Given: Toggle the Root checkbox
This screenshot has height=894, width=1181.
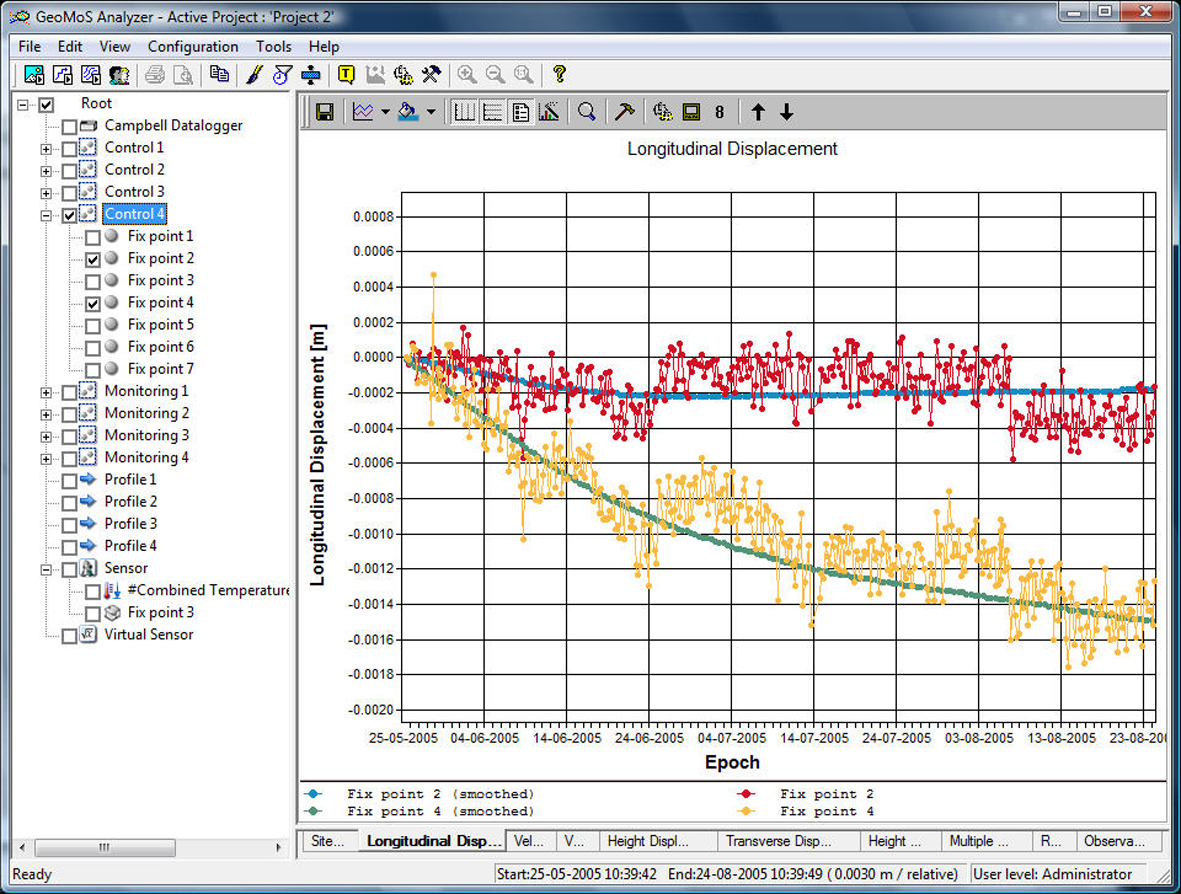Looking at the screenshot, I should (47, 105).
